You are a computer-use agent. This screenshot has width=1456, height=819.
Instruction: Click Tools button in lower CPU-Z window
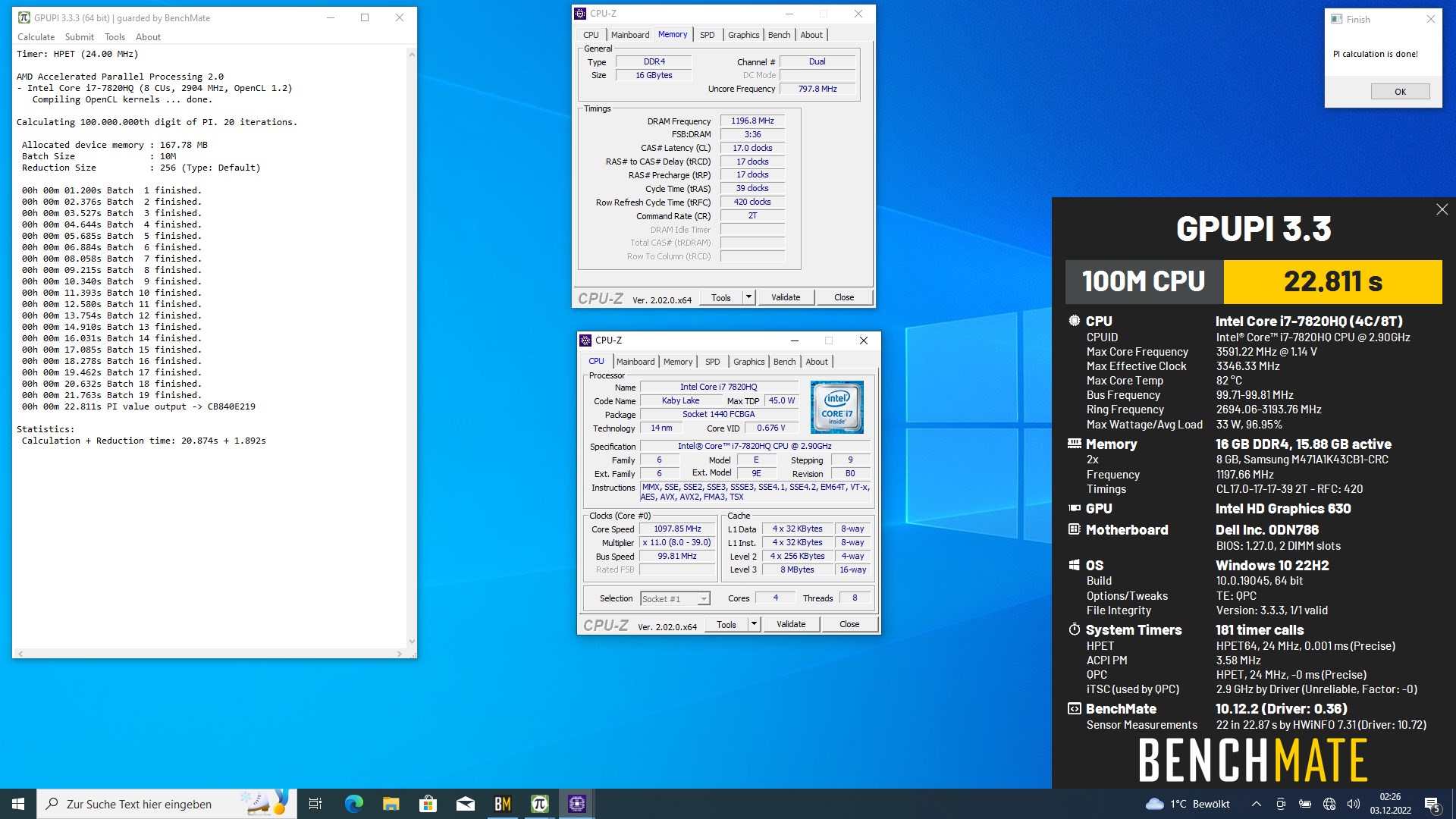point(726,624)
